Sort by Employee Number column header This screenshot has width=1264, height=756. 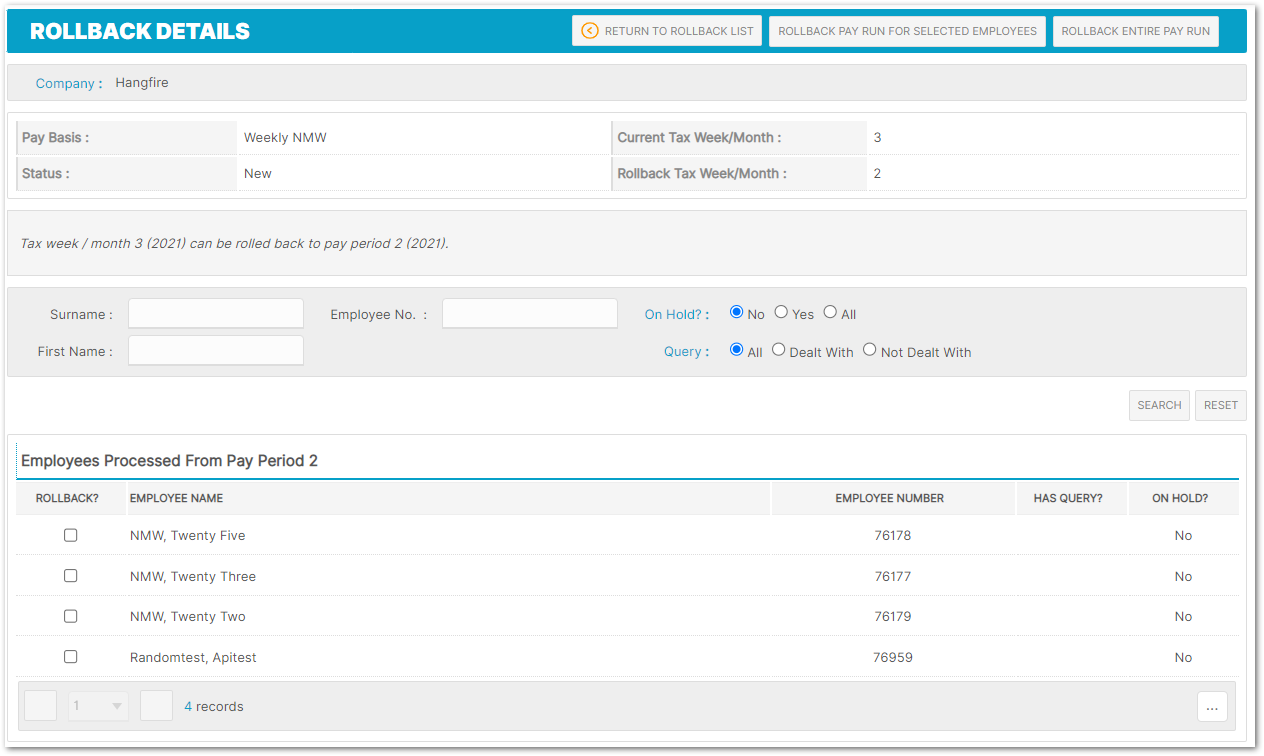(889, 498)
